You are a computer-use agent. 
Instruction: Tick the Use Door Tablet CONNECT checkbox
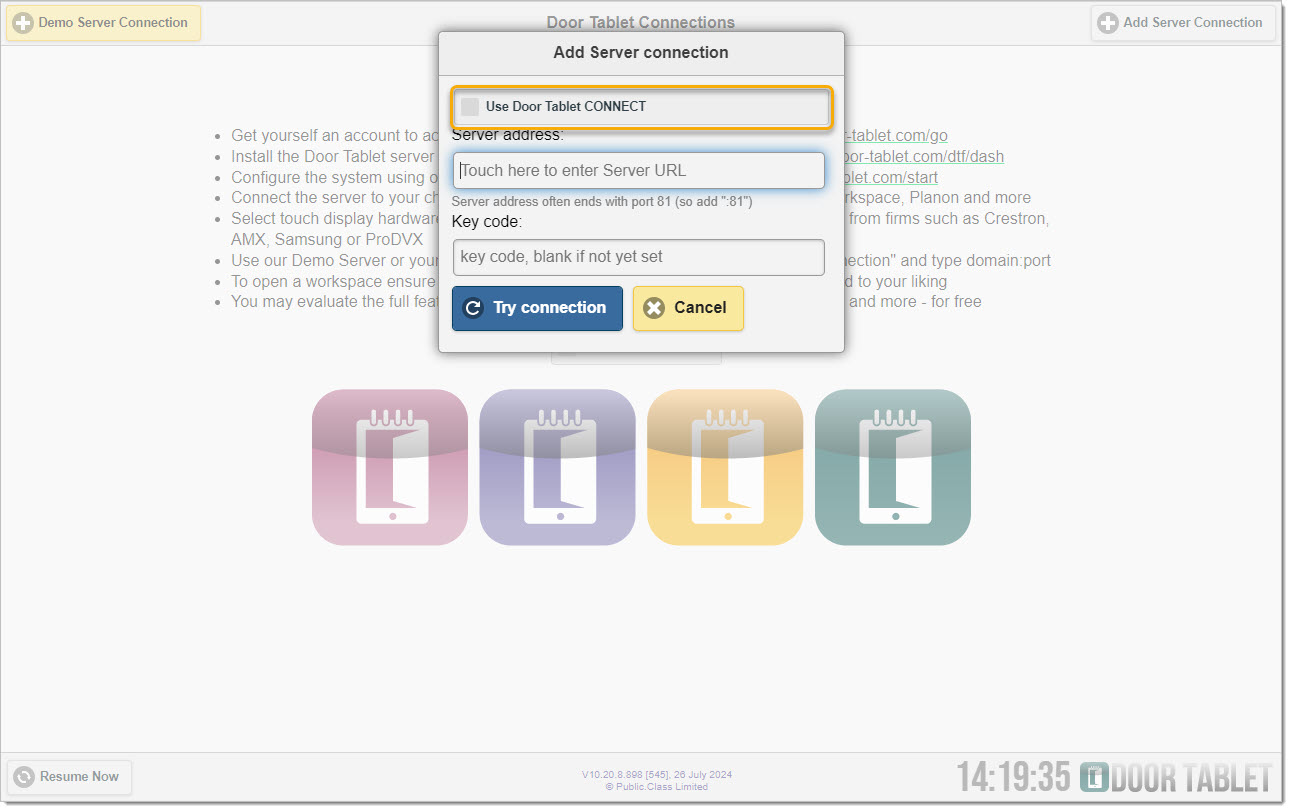tap(470, 107)
